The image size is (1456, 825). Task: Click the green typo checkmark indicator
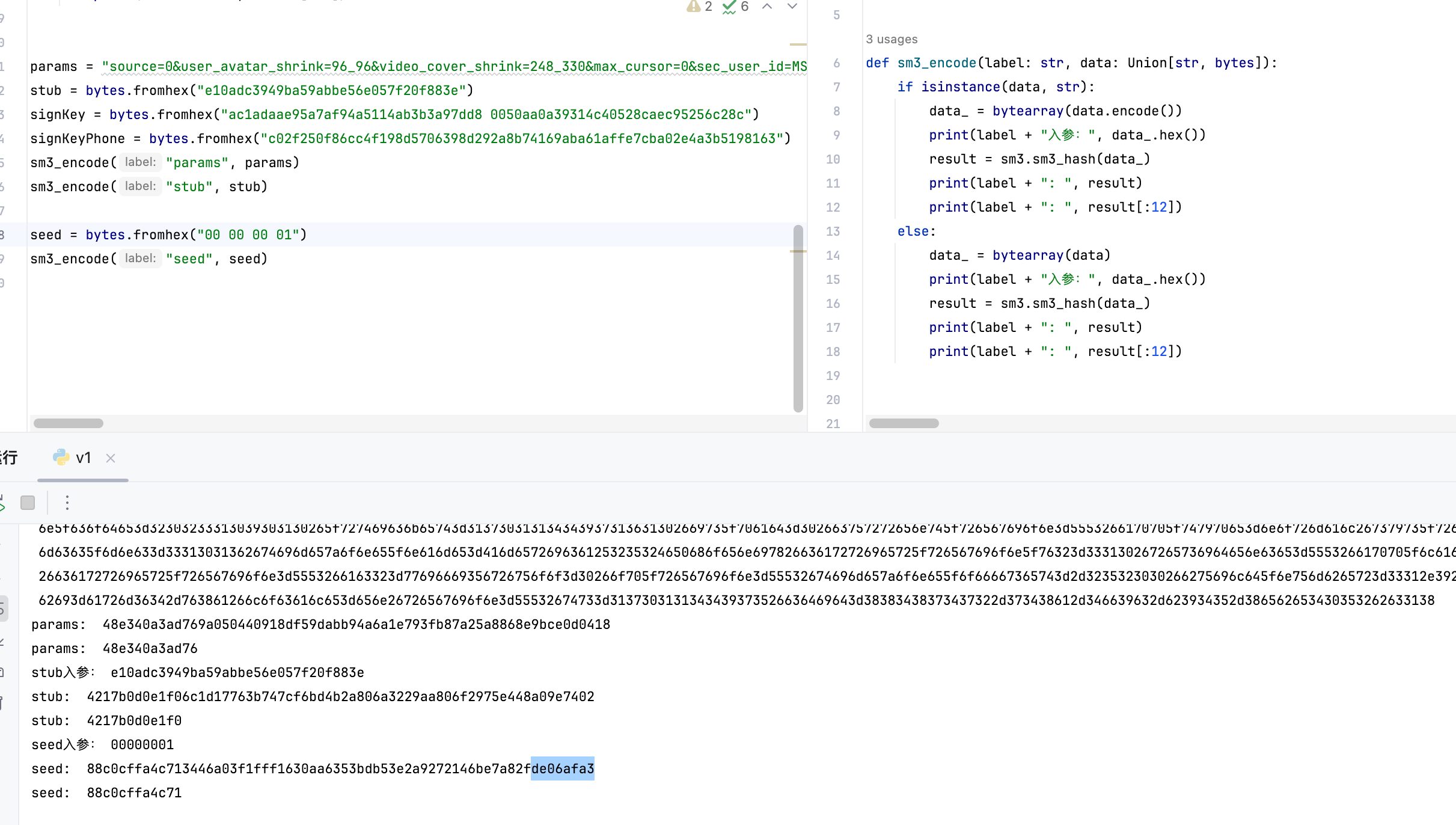click(x=729, y=7)
